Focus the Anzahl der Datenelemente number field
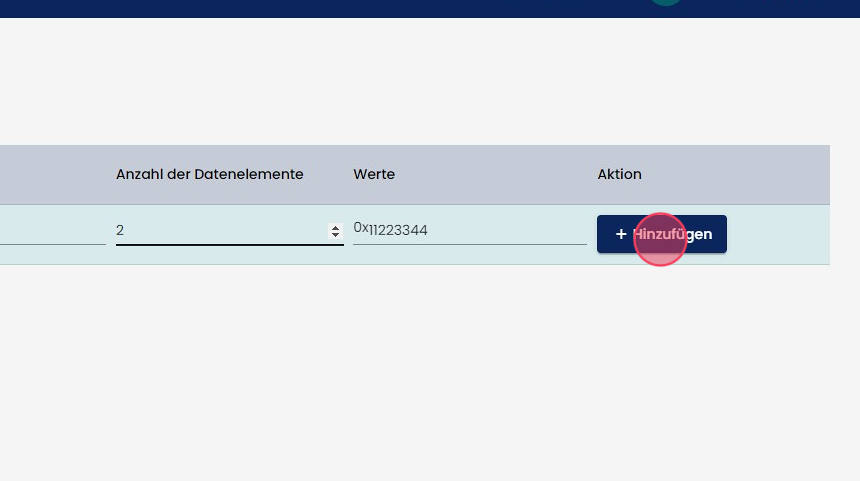860x481 pixels. click(x=220, y=231)
